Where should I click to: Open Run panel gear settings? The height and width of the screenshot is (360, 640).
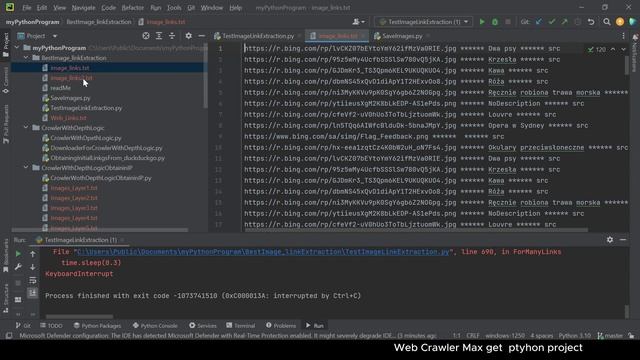click(609, 240)
